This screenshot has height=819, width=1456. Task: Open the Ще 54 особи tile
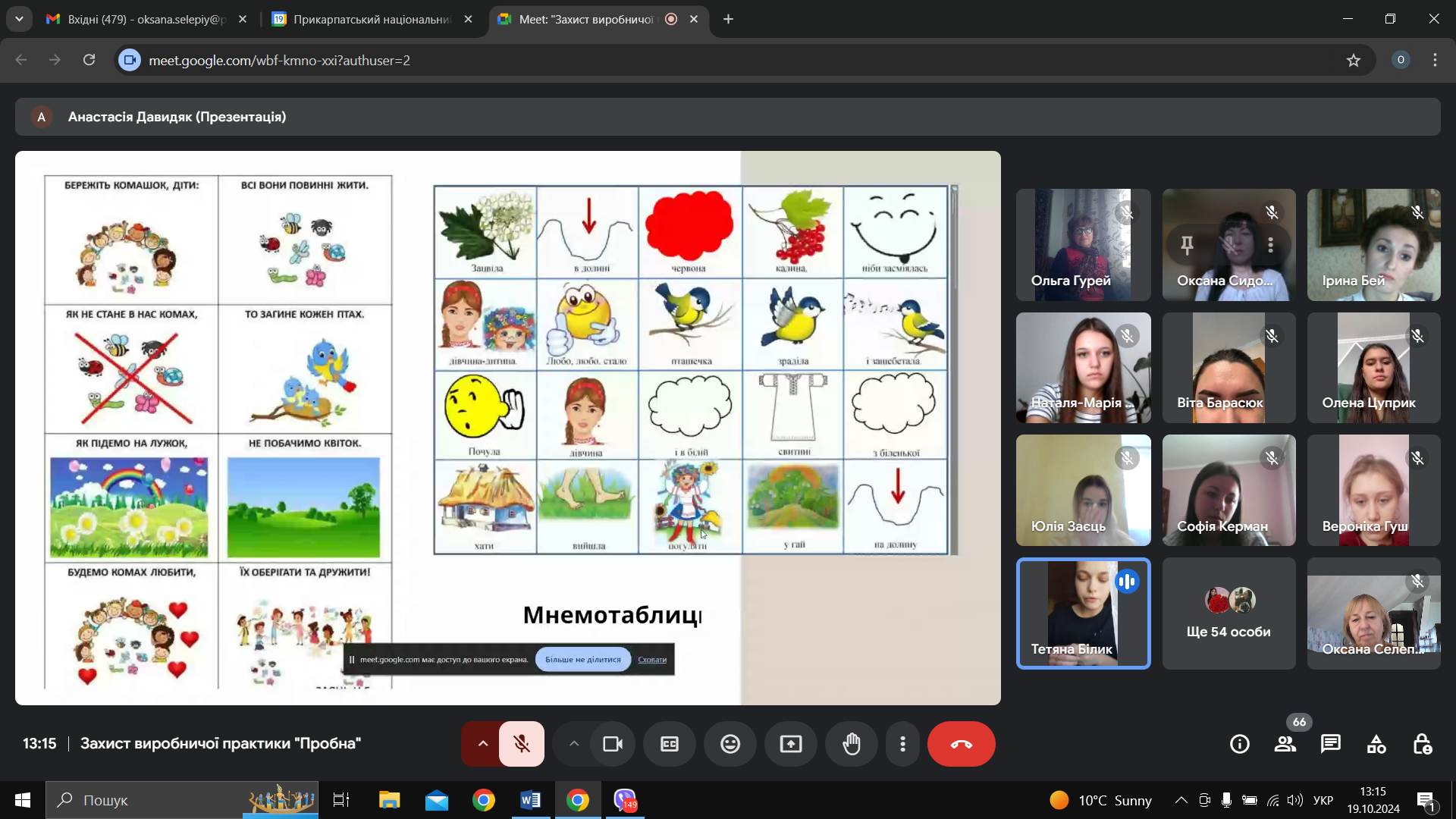pyautogui.click(x=1228, y=613)
